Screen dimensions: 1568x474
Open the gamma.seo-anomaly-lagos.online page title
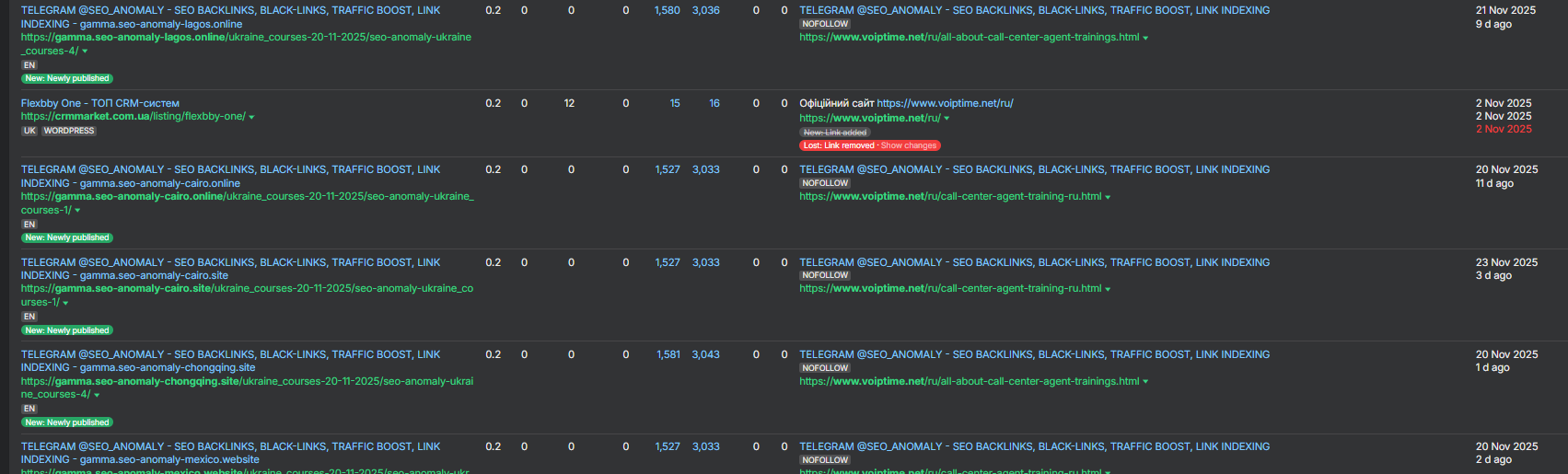(230, 17)
